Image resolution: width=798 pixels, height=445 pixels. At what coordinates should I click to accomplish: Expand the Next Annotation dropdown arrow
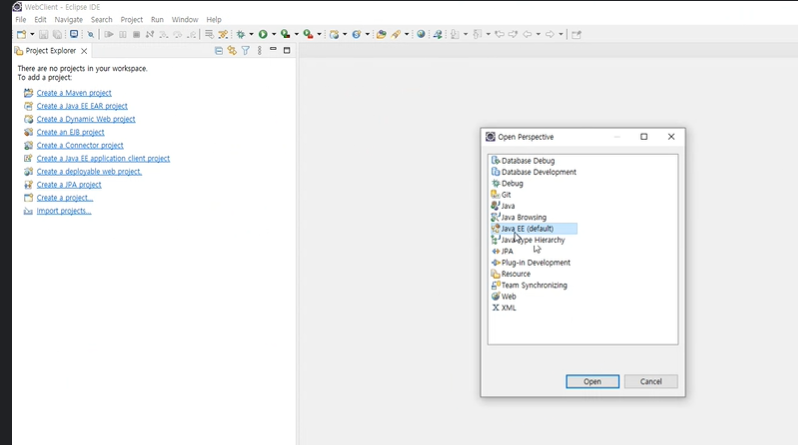(466, 35)
